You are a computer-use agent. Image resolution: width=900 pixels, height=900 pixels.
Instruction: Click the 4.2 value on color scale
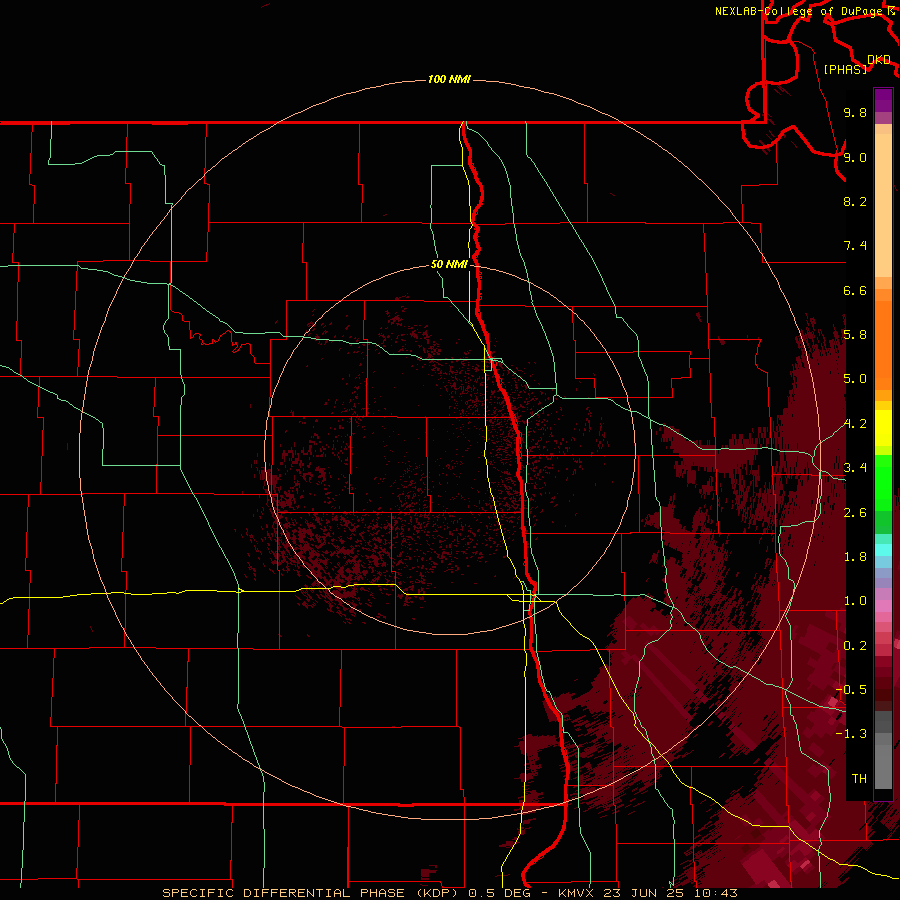pos(855,424)
